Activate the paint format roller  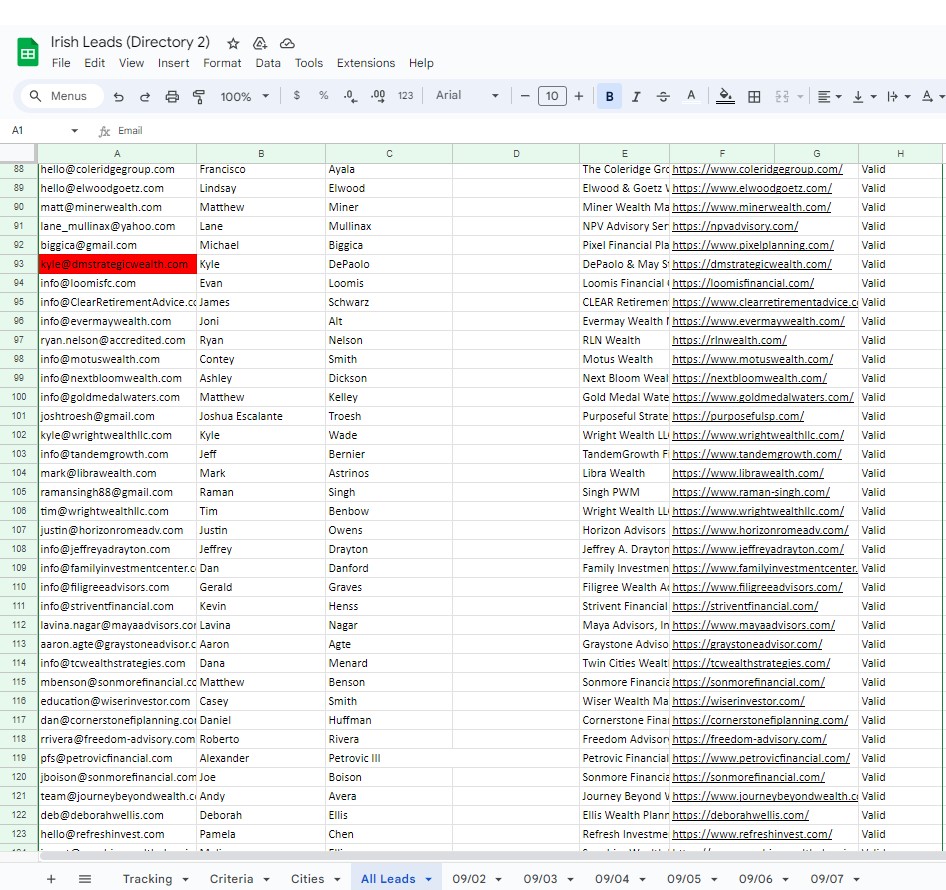(198, 97)
